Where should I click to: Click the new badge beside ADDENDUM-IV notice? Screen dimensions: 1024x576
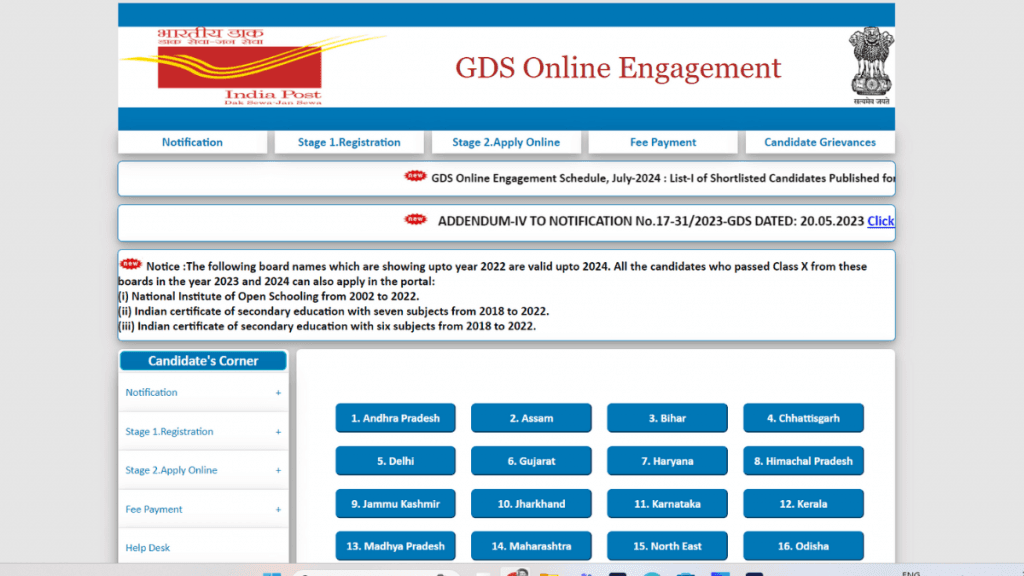click(x=415, y=220)
